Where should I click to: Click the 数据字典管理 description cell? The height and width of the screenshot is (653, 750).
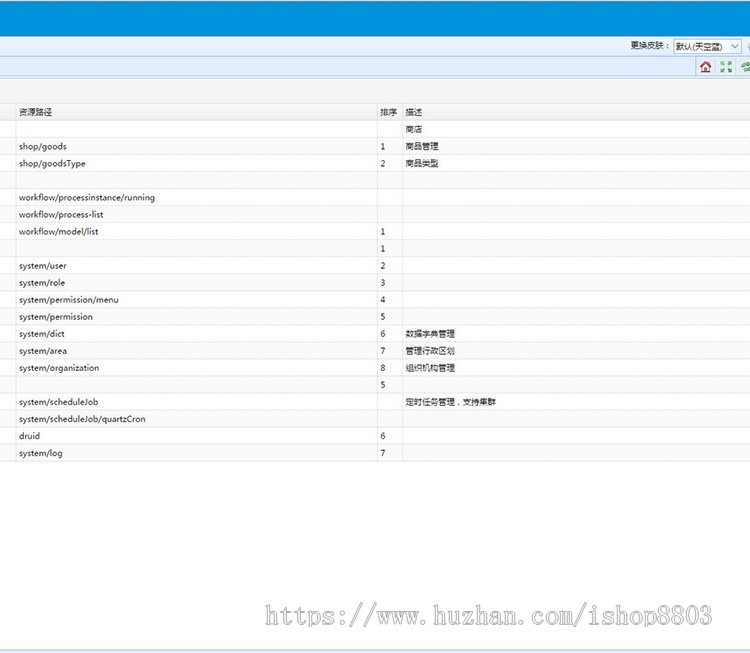(576, 334)
